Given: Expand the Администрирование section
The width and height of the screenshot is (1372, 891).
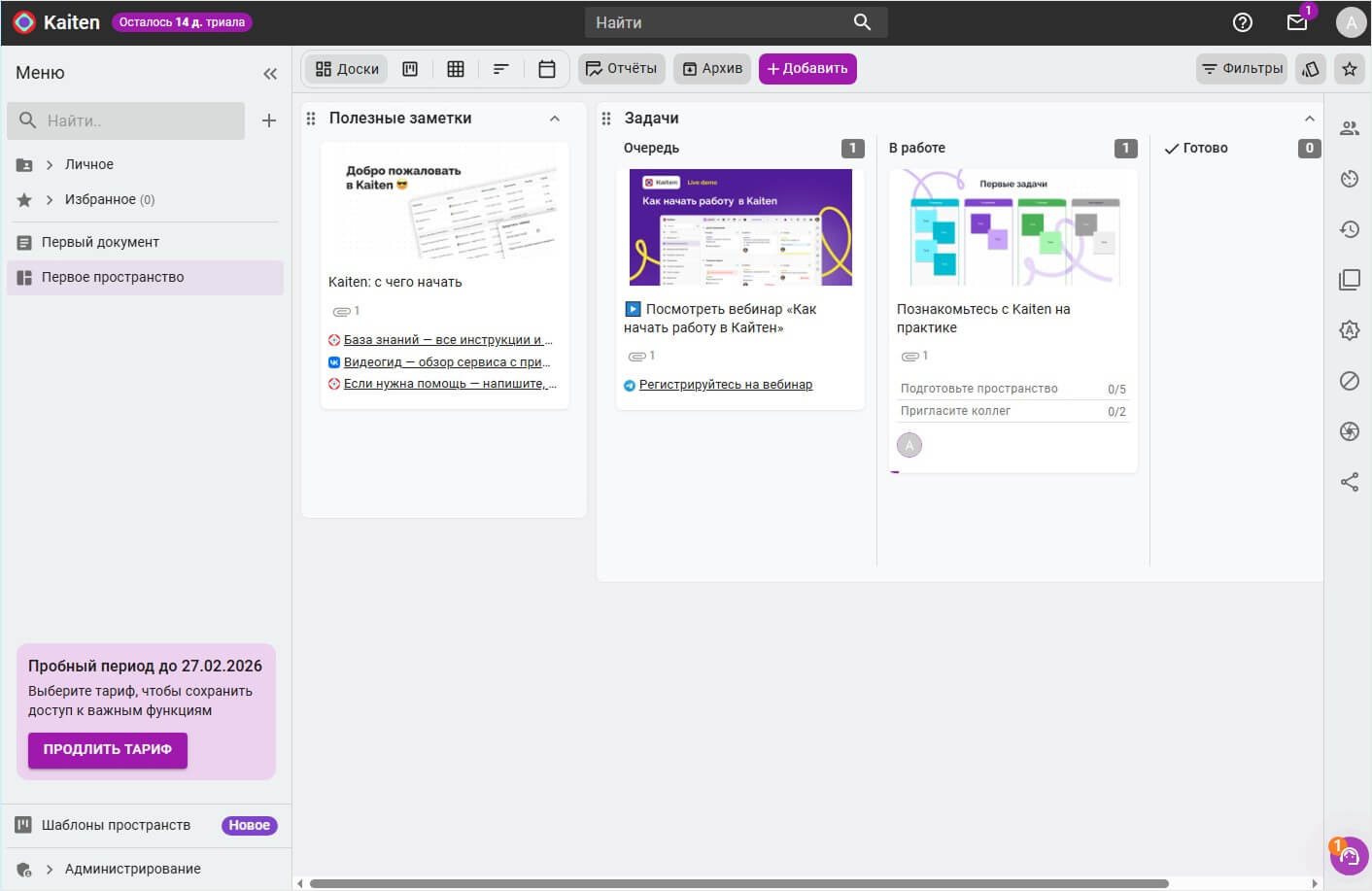Looking at the screenshot, I should tap(50, 870).
